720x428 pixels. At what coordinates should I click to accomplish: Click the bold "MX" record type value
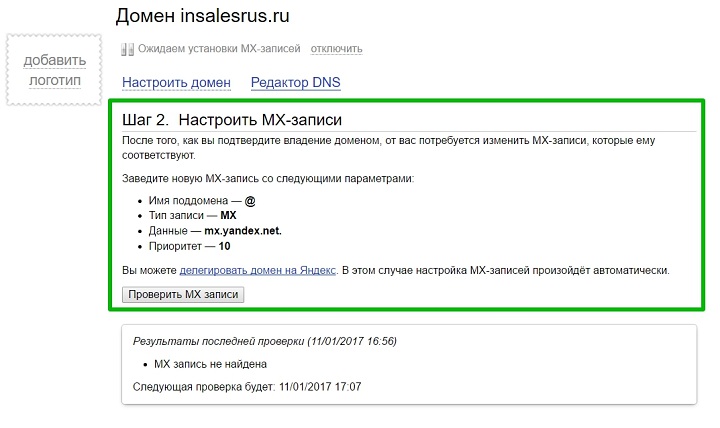click(228, 215)
